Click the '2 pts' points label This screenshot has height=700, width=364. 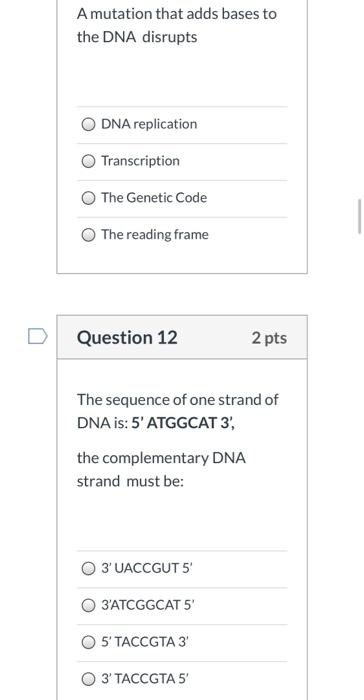click(x=269, y=338)
